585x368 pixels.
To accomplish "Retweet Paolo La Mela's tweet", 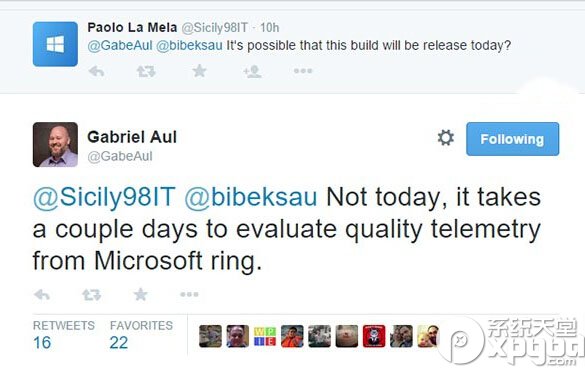I will 146,71.
